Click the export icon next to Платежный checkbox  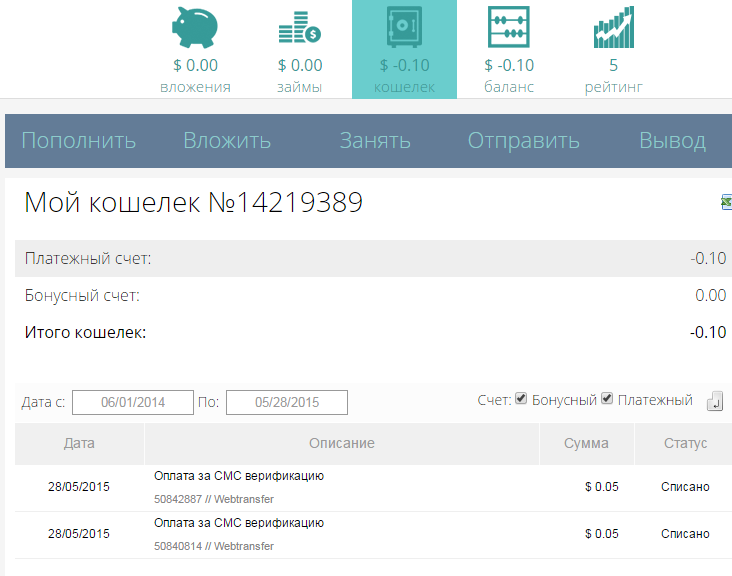715,401
